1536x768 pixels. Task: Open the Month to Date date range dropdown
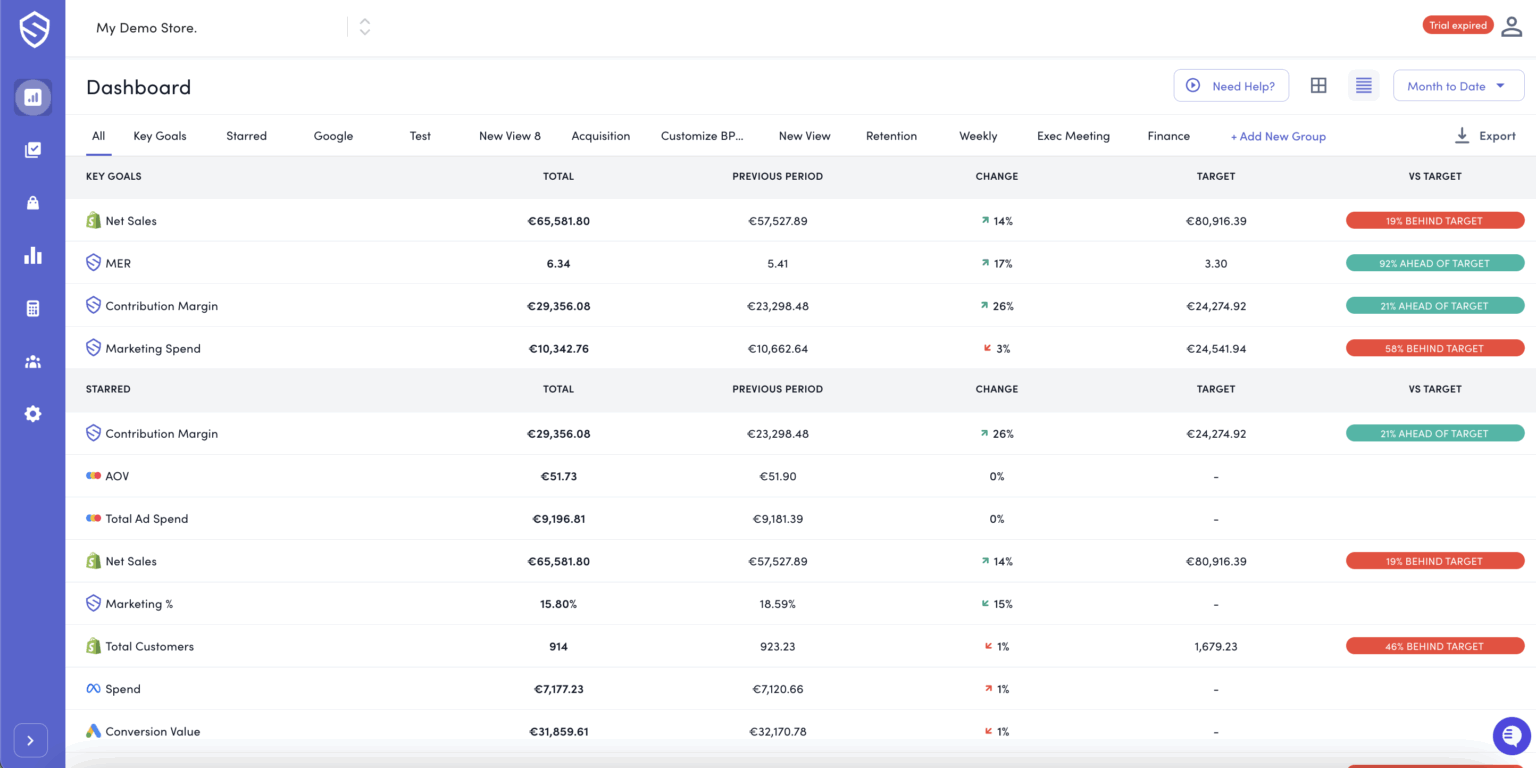pyautogui.click(x=1458, y=85)
